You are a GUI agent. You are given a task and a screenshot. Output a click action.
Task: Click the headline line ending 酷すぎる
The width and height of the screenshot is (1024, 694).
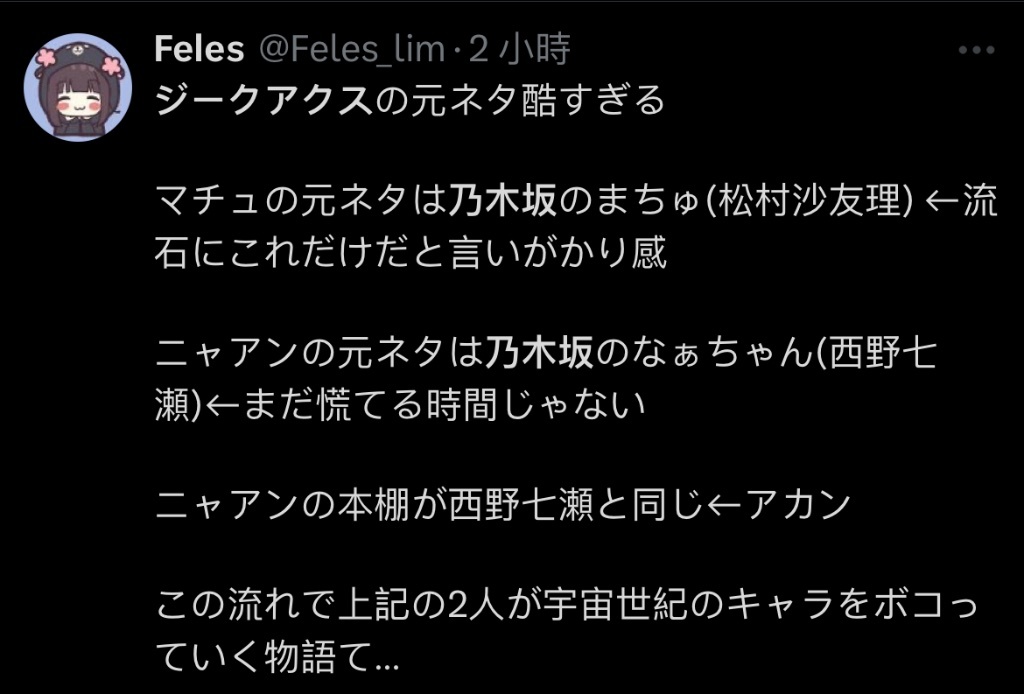pyautogui.click(x=410, y=101)
